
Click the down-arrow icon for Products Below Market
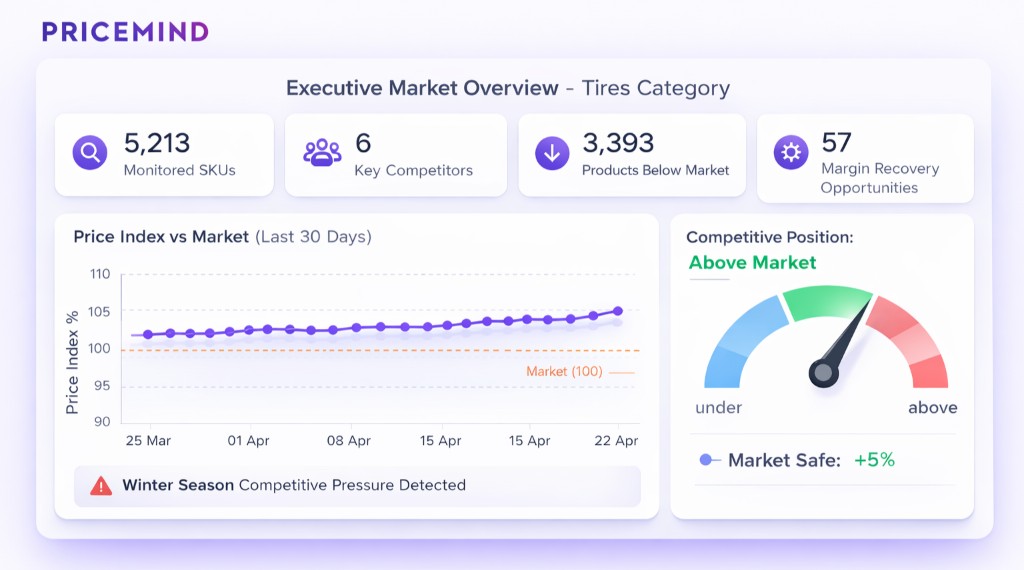(x=552, y=153)
